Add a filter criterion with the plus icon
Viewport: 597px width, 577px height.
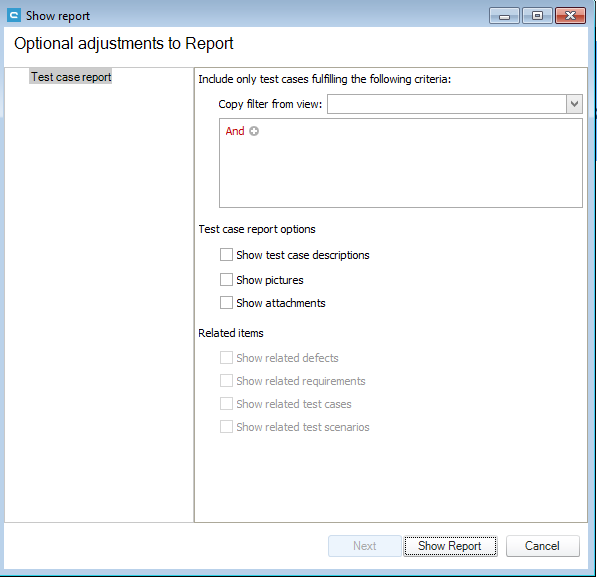254,131
